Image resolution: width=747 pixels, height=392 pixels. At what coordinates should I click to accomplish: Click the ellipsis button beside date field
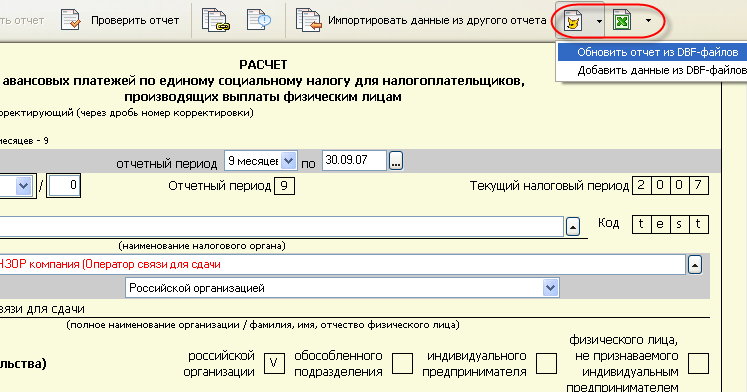[x=396, y=161]
